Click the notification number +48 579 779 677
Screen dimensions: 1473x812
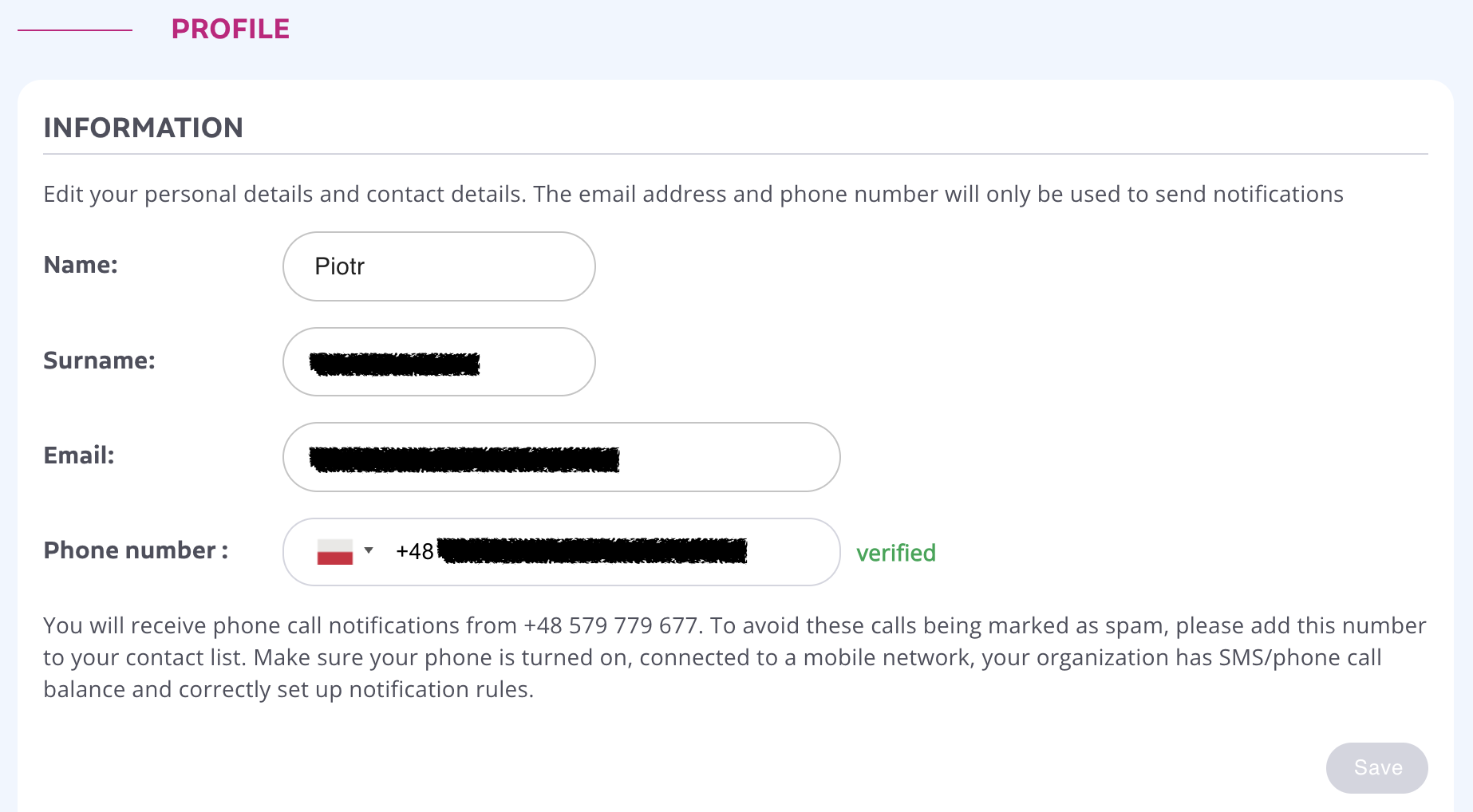point(610,625)
